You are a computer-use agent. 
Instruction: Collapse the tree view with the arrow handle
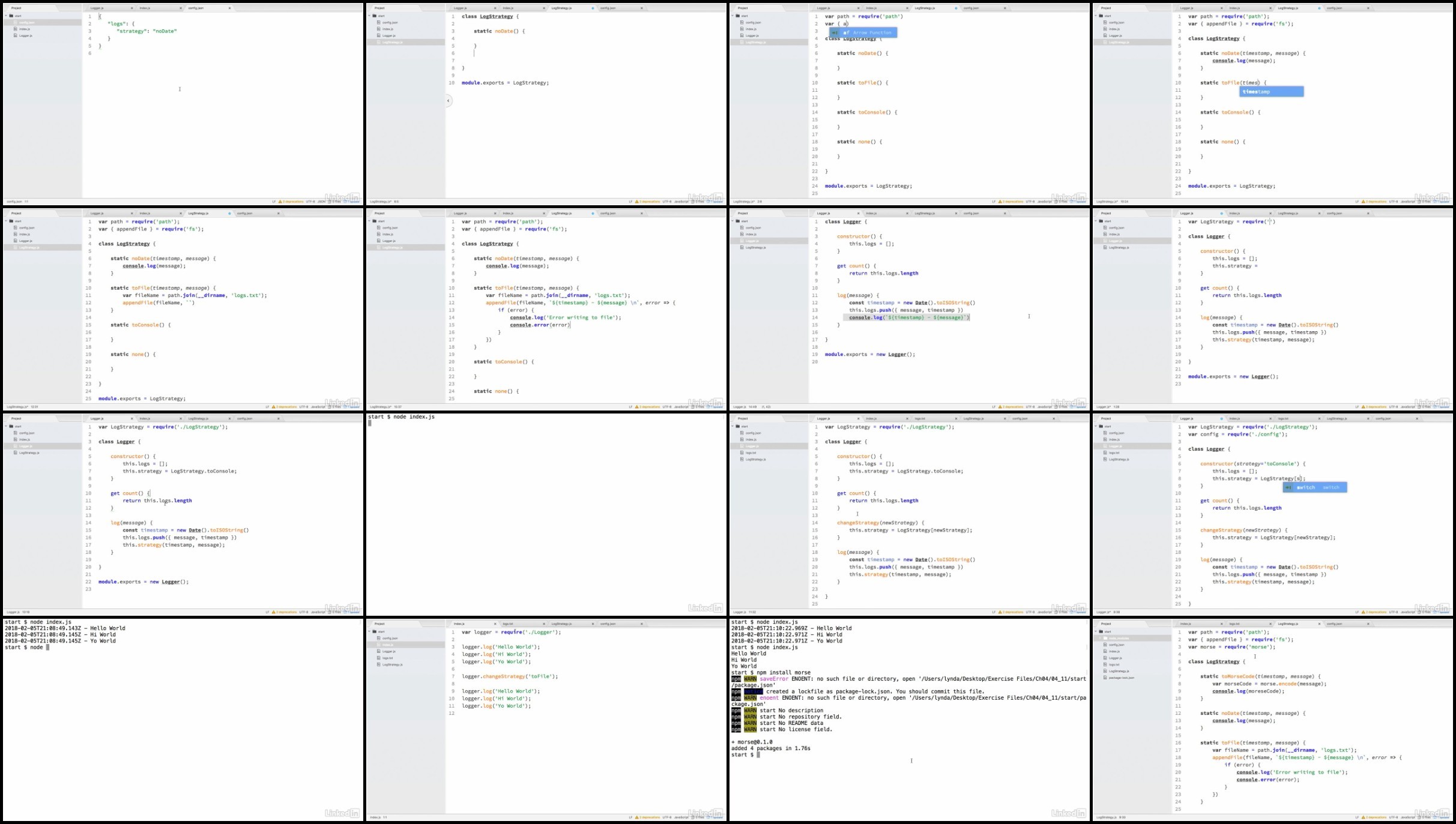[449, 101]
